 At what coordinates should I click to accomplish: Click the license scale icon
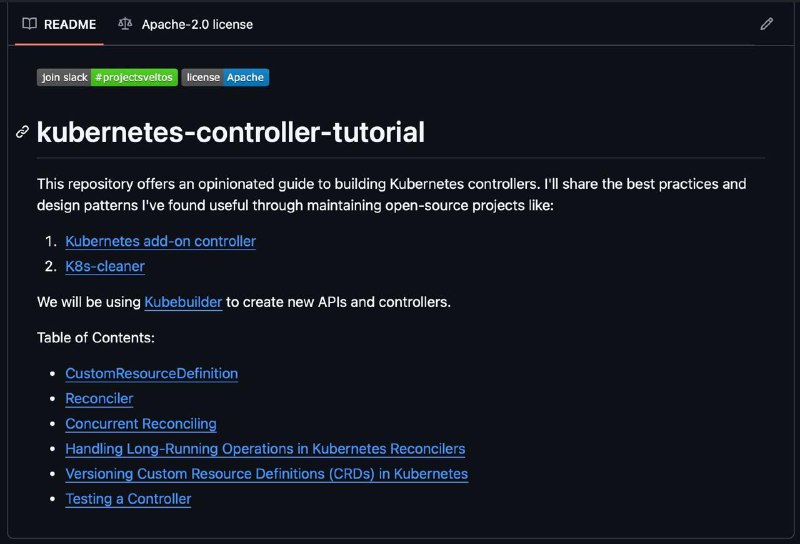pos(125,23)
